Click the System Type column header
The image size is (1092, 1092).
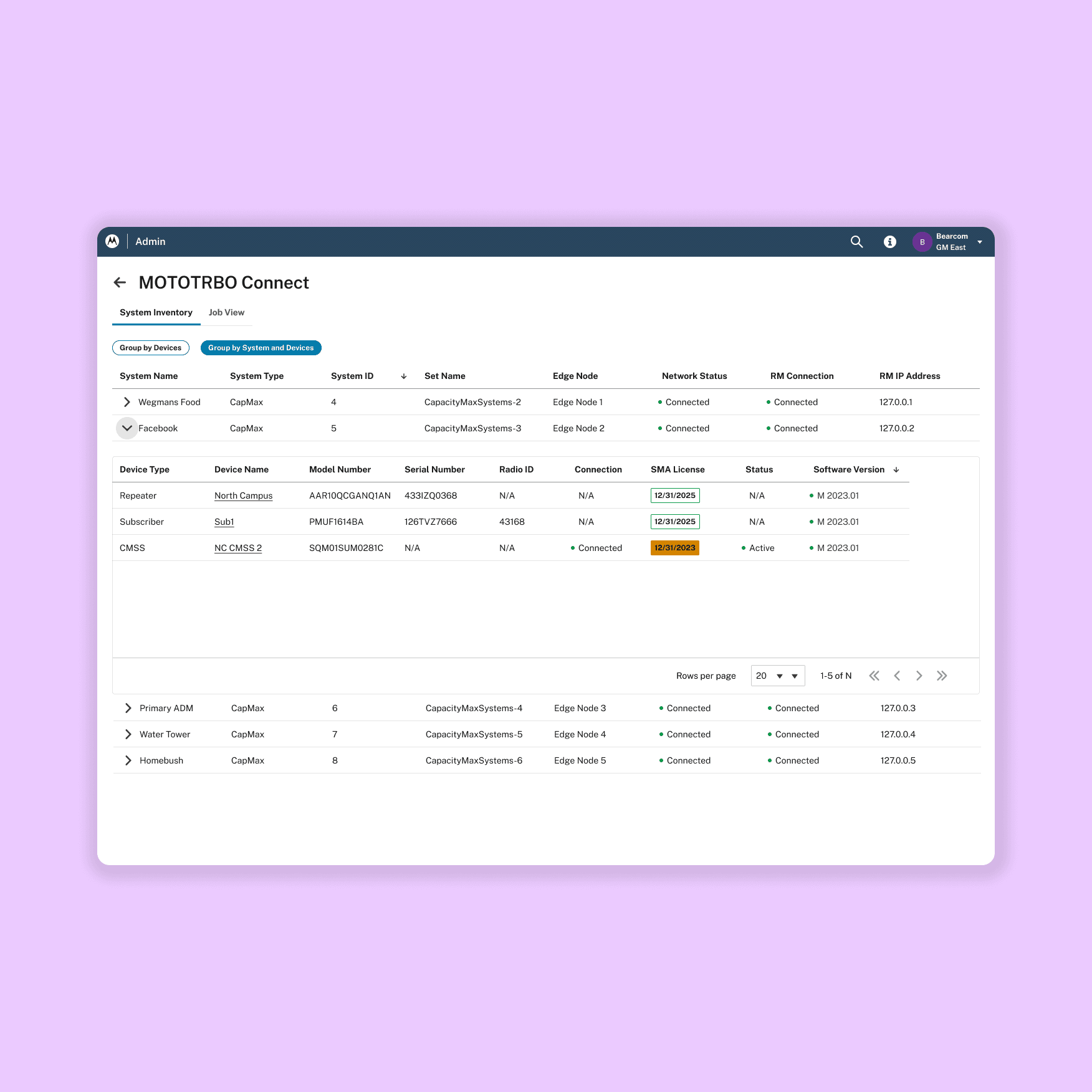pyautogui.click(x=257, y=376)
